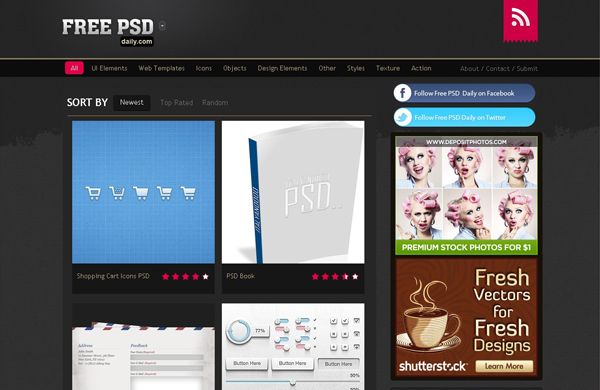Viewport: 600px width, 390px height.
Task: Click the Facebook logo icon
Action: [403, 93]
